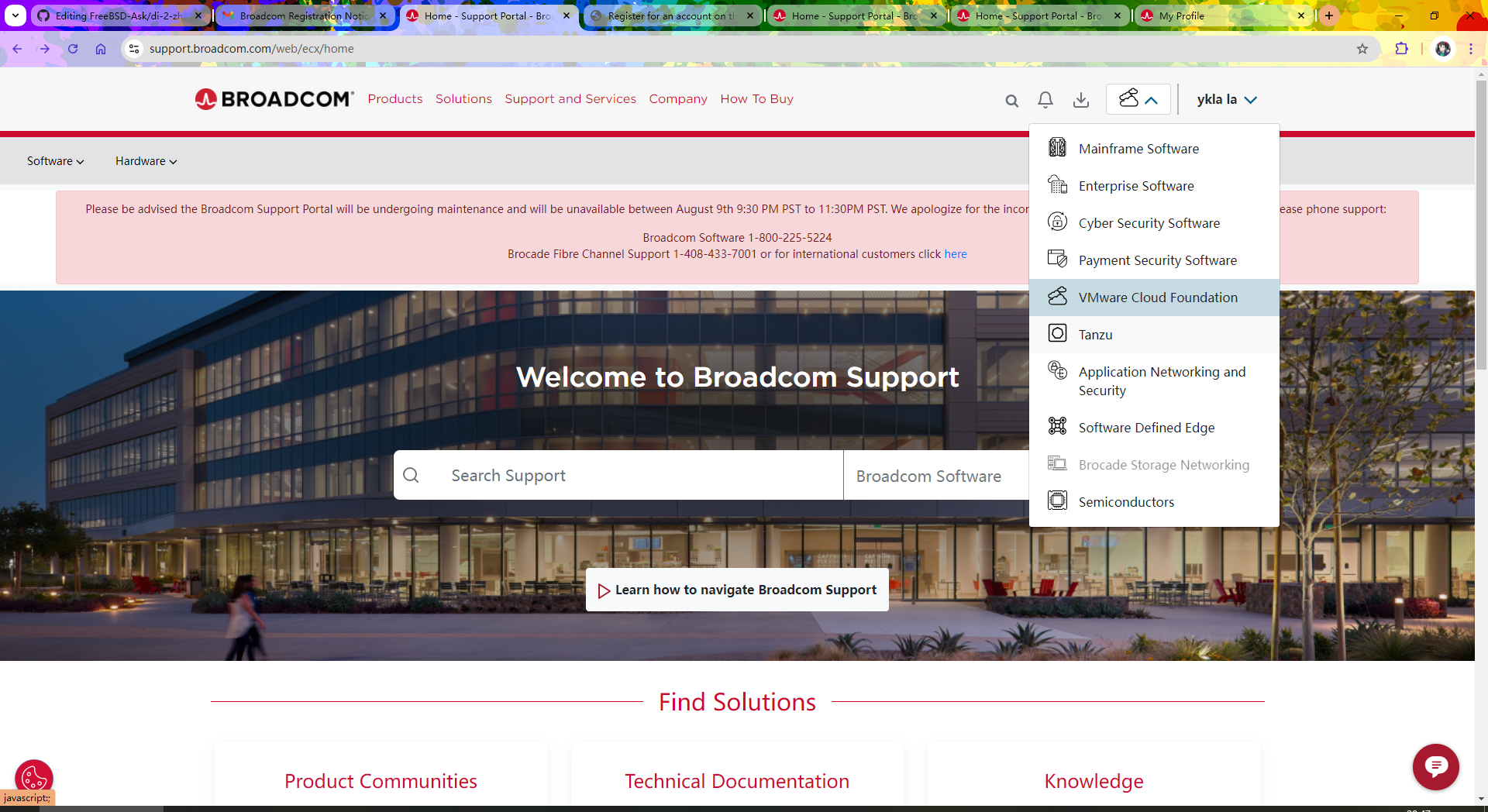This screenshot has width=1488, height=812.
Task: Expand the Software dropdown
Action: (x=55, y=161)
